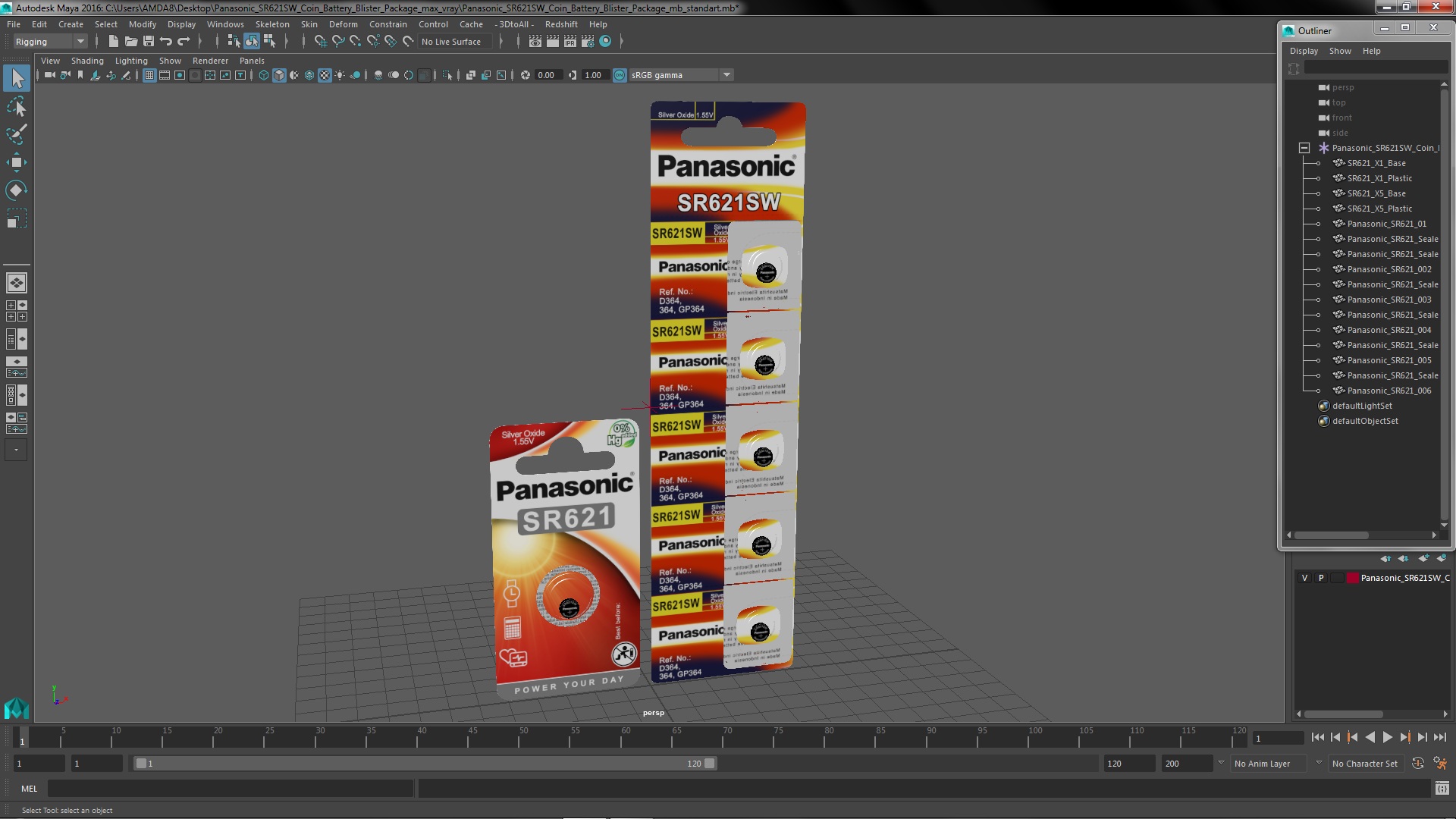Select SR621_X1_Base in the Outliner
Screen dimensions: 1456x819
1376,163
